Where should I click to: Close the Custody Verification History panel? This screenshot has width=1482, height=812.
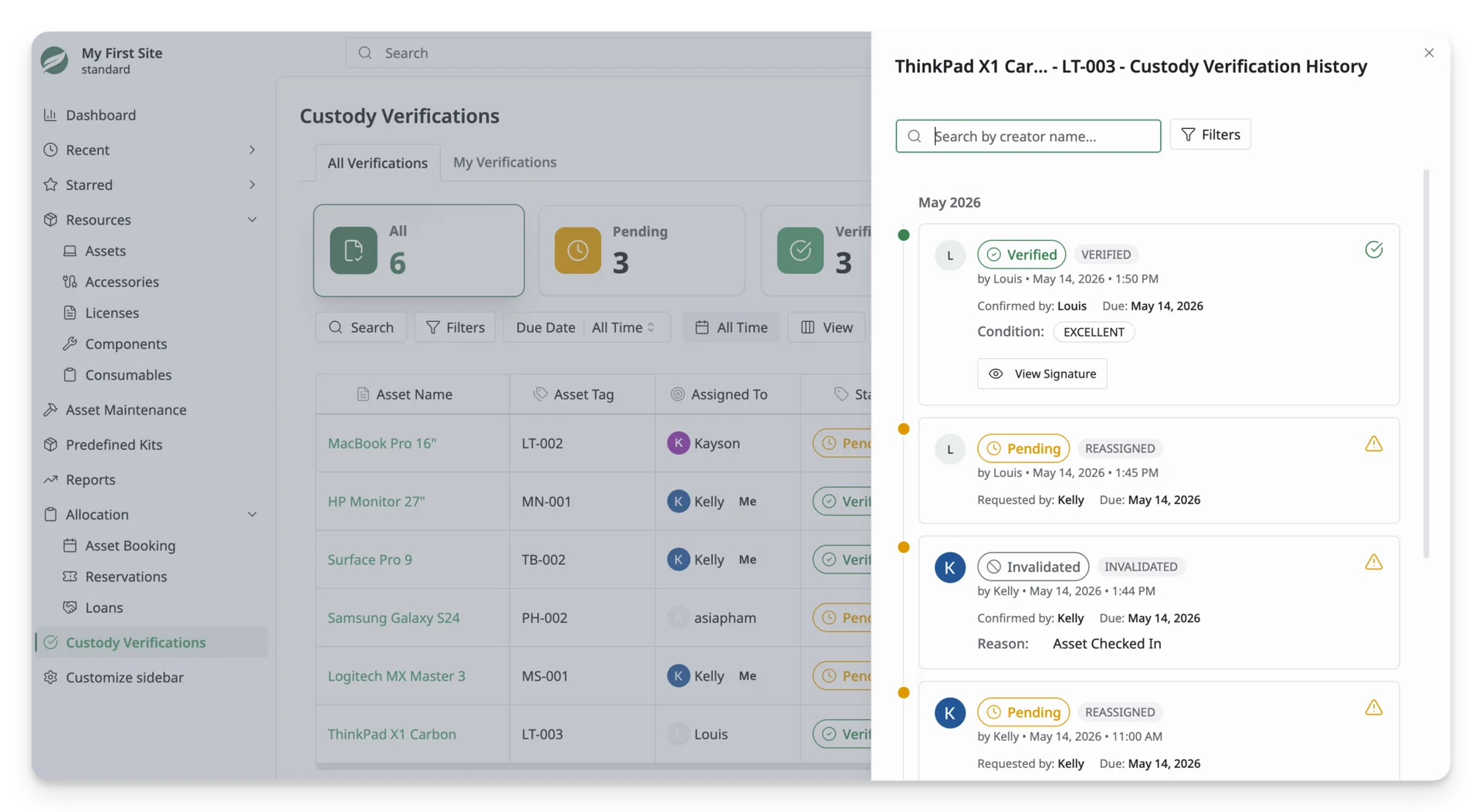point(1429,52)
